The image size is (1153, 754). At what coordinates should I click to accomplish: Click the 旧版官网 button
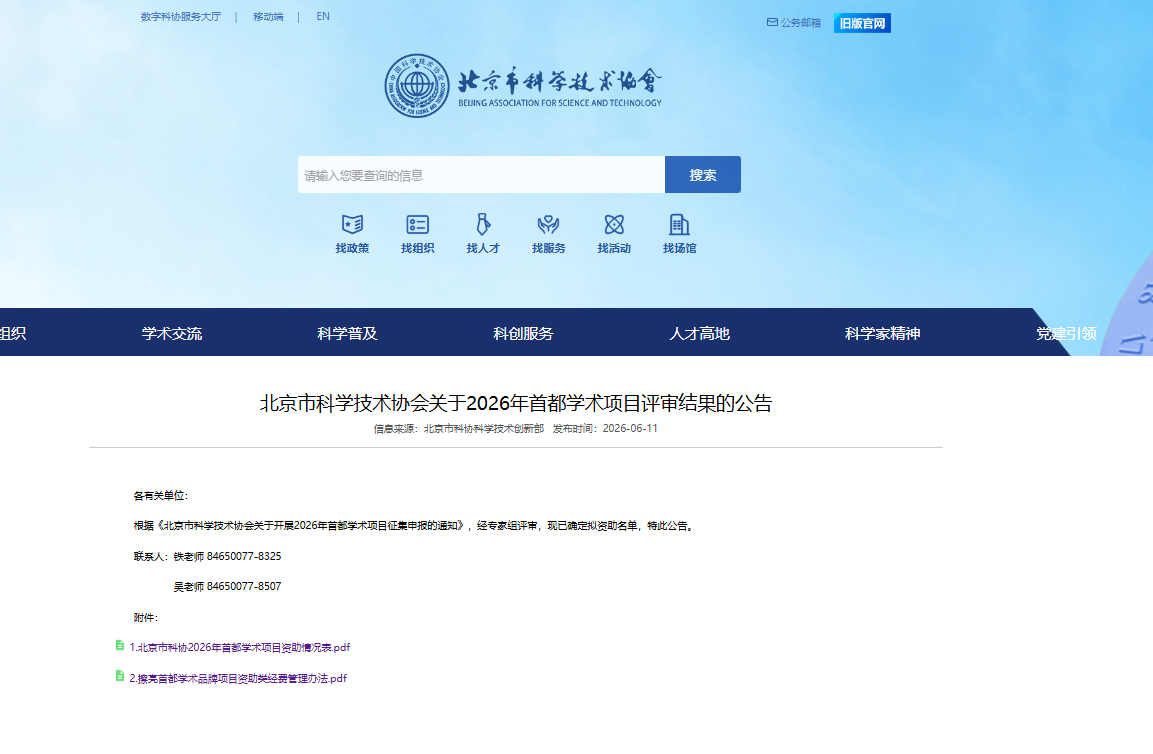862,23
